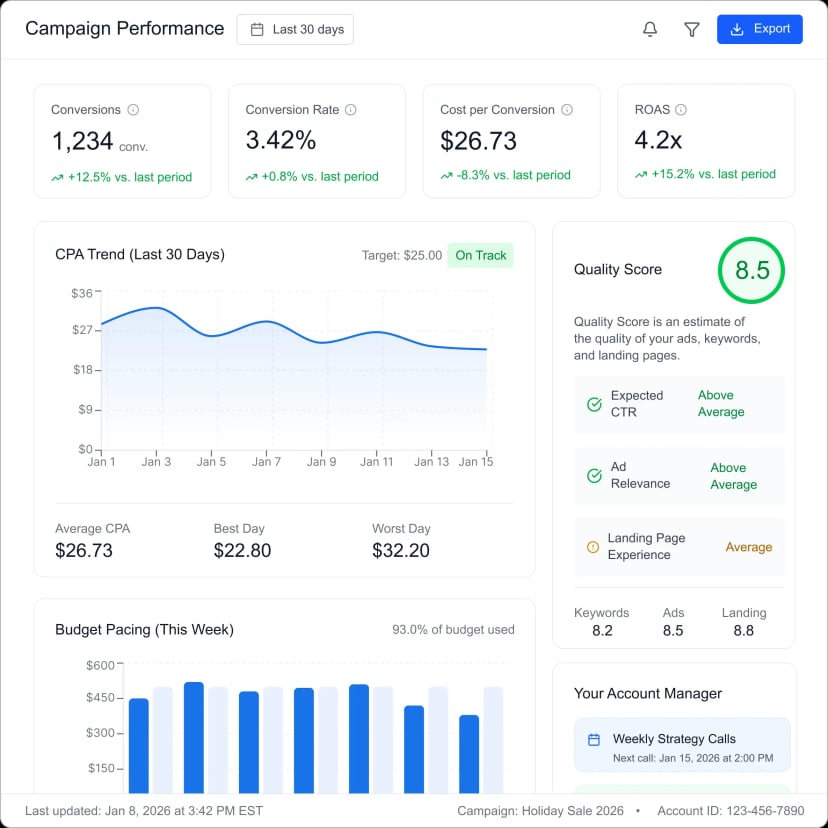Click the Campaign: Holiday Sale 2026 footer text
The width and height of the screenshot is (828, 828).
pyautogui.click(x=540, y=811)
